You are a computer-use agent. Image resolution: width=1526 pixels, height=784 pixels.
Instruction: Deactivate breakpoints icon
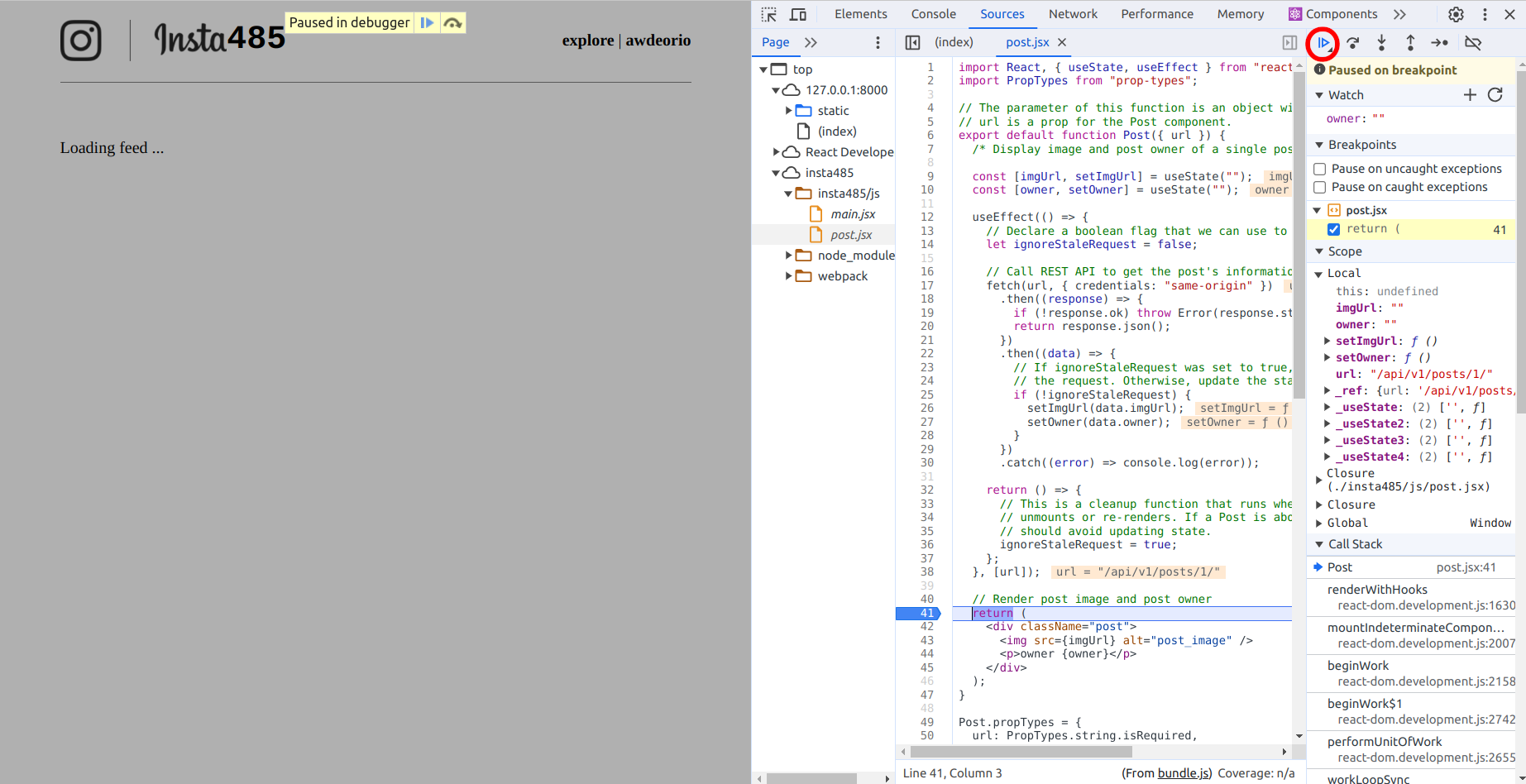coord(1473,42)
